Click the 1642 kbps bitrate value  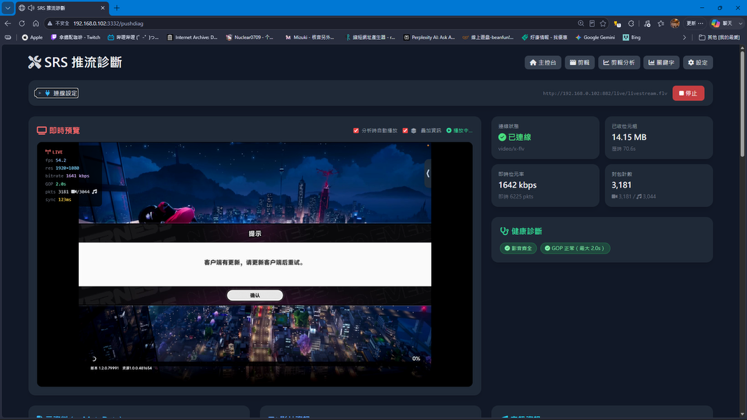[x=517, y=185]
